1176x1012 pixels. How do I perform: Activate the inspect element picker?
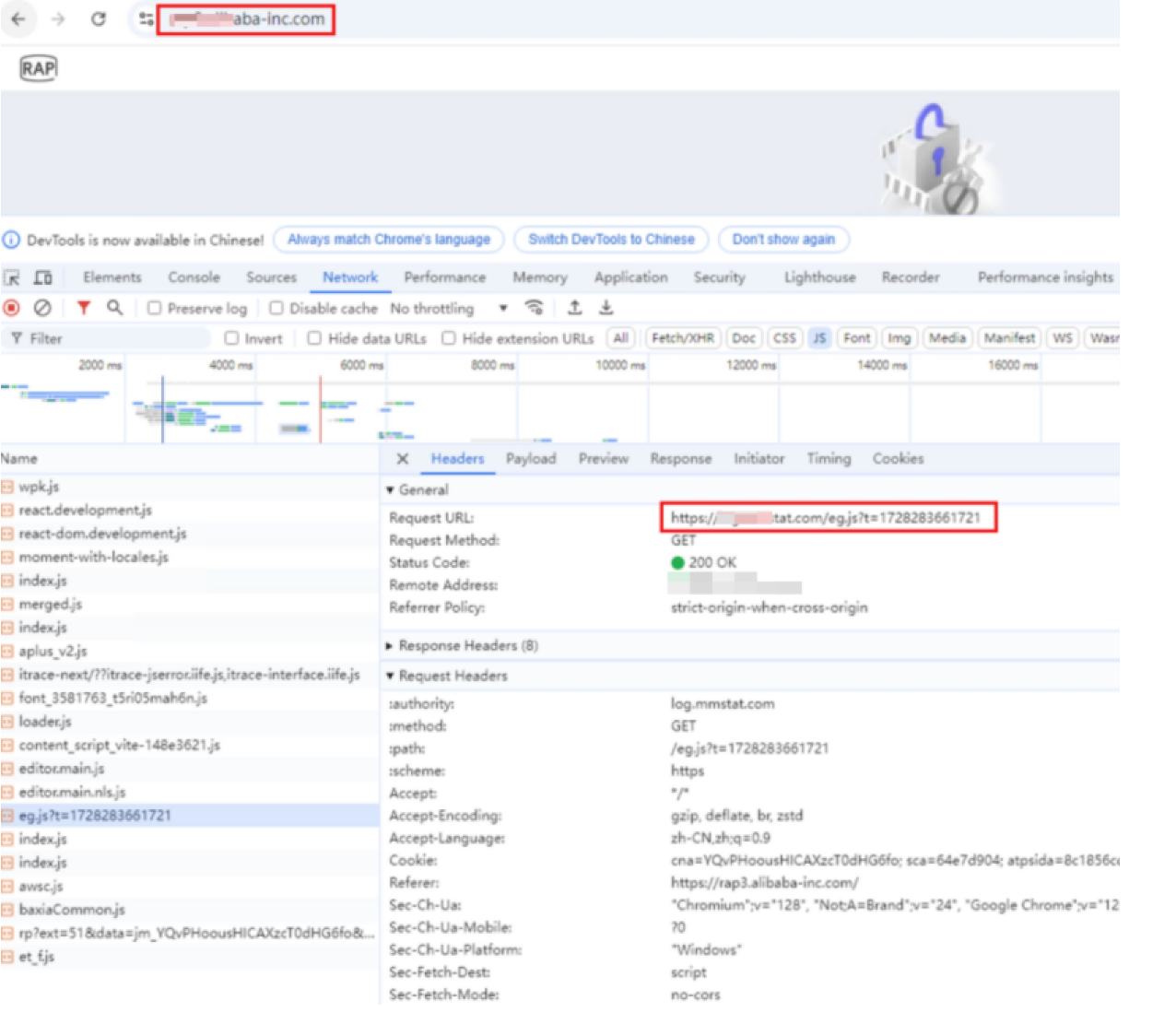[x=12, y=277]
